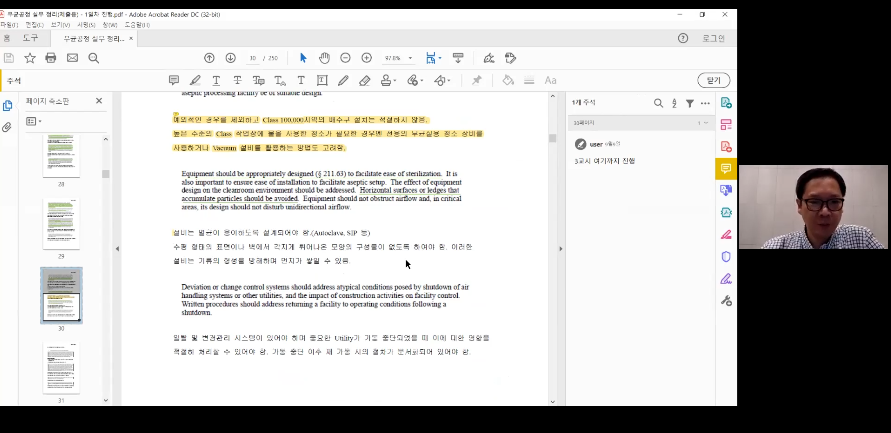Open the comments list options ellipsis
The height and width of the screenshot is (433, 891).
pos(705,103)
